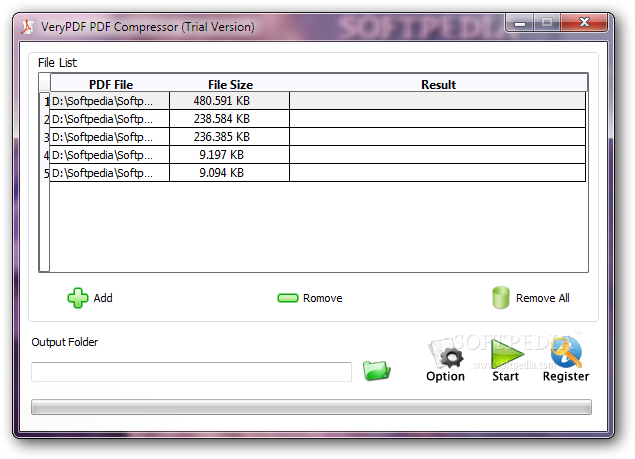Click the 9.094 KB file size cell
635x459 pixels.
tap(229, 173)
